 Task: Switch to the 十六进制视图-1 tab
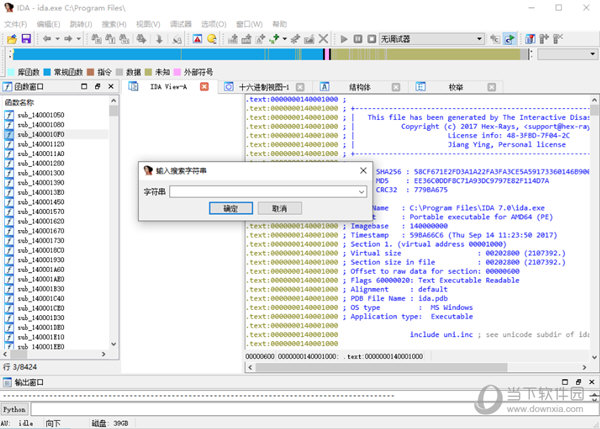264,87
